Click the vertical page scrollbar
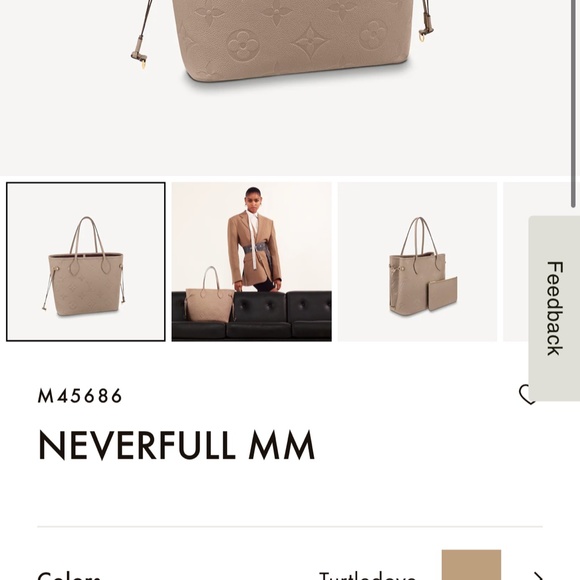Screen dimensions: 580x580 tap(573, 104)
